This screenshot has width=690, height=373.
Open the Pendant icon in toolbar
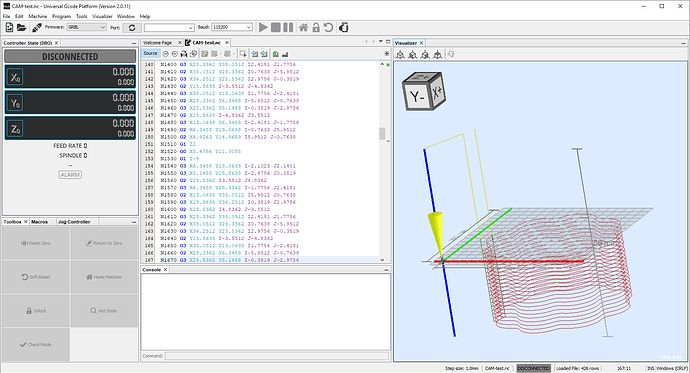344,27
